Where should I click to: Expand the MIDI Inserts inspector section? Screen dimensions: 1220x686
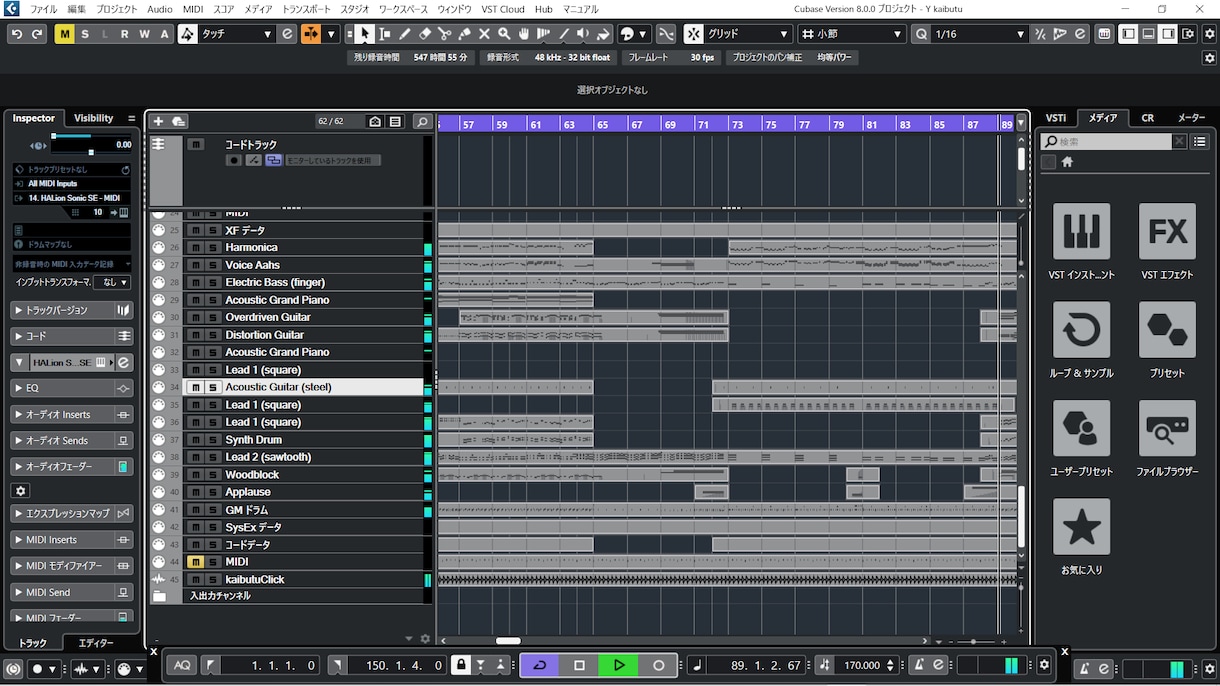tap(71, 540)
